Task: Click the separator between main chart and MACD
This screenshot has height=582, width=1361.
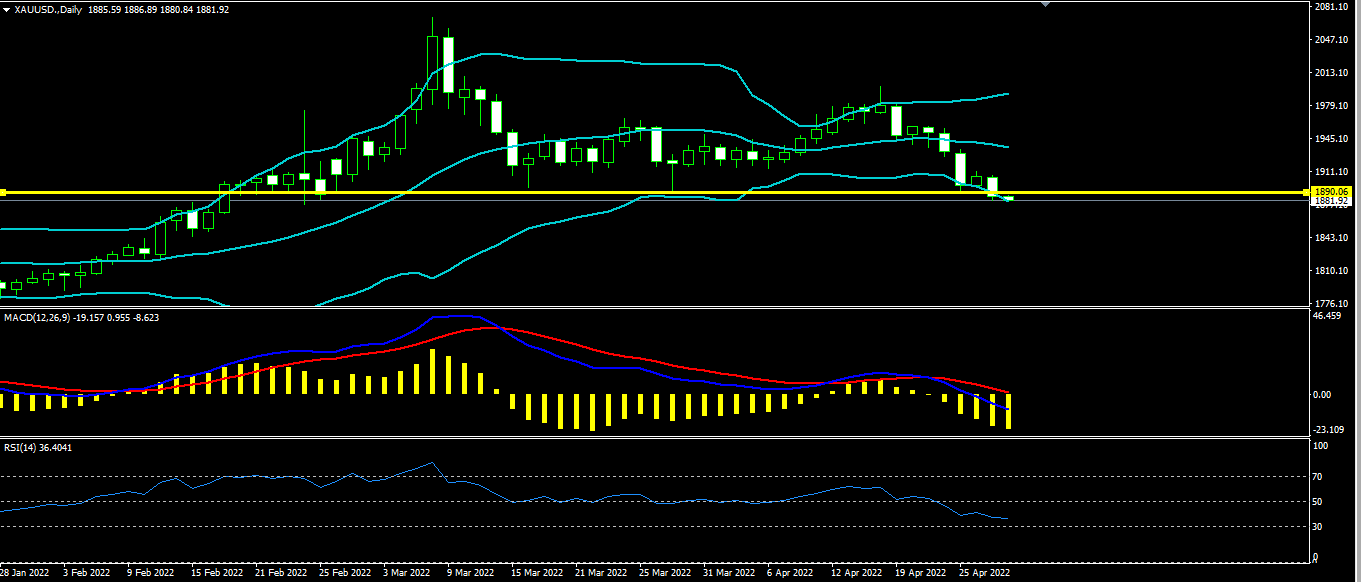Action: (x=655, y=307)
